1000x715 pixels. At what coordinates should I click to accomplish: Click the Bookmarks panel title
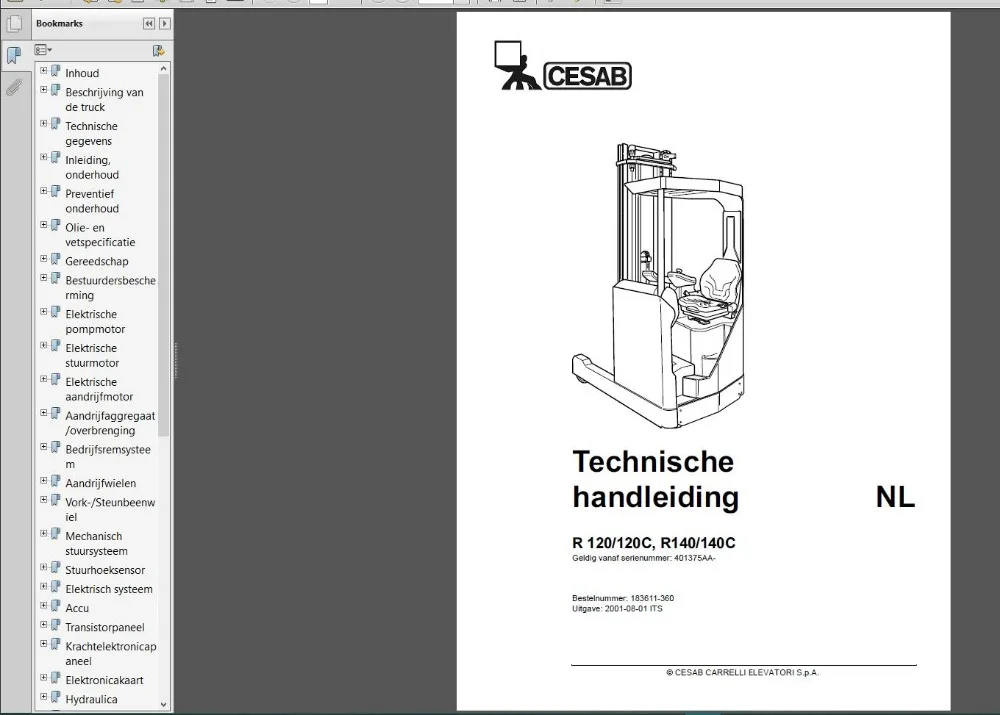[59, 24]
